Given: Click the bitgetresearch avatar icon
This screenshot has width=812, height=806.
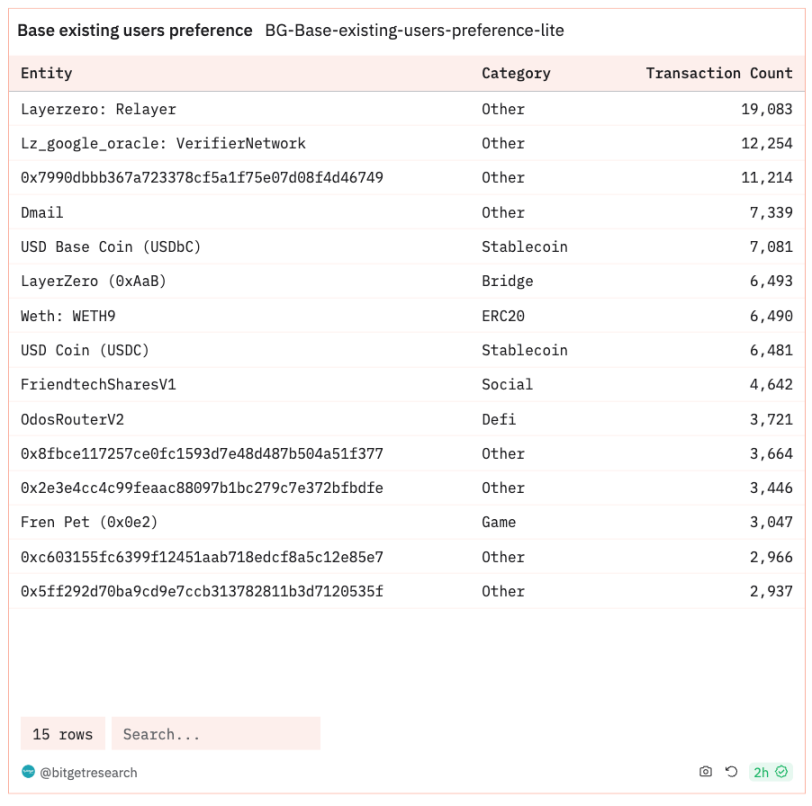Looking at the screenshot, I should 28,772.
